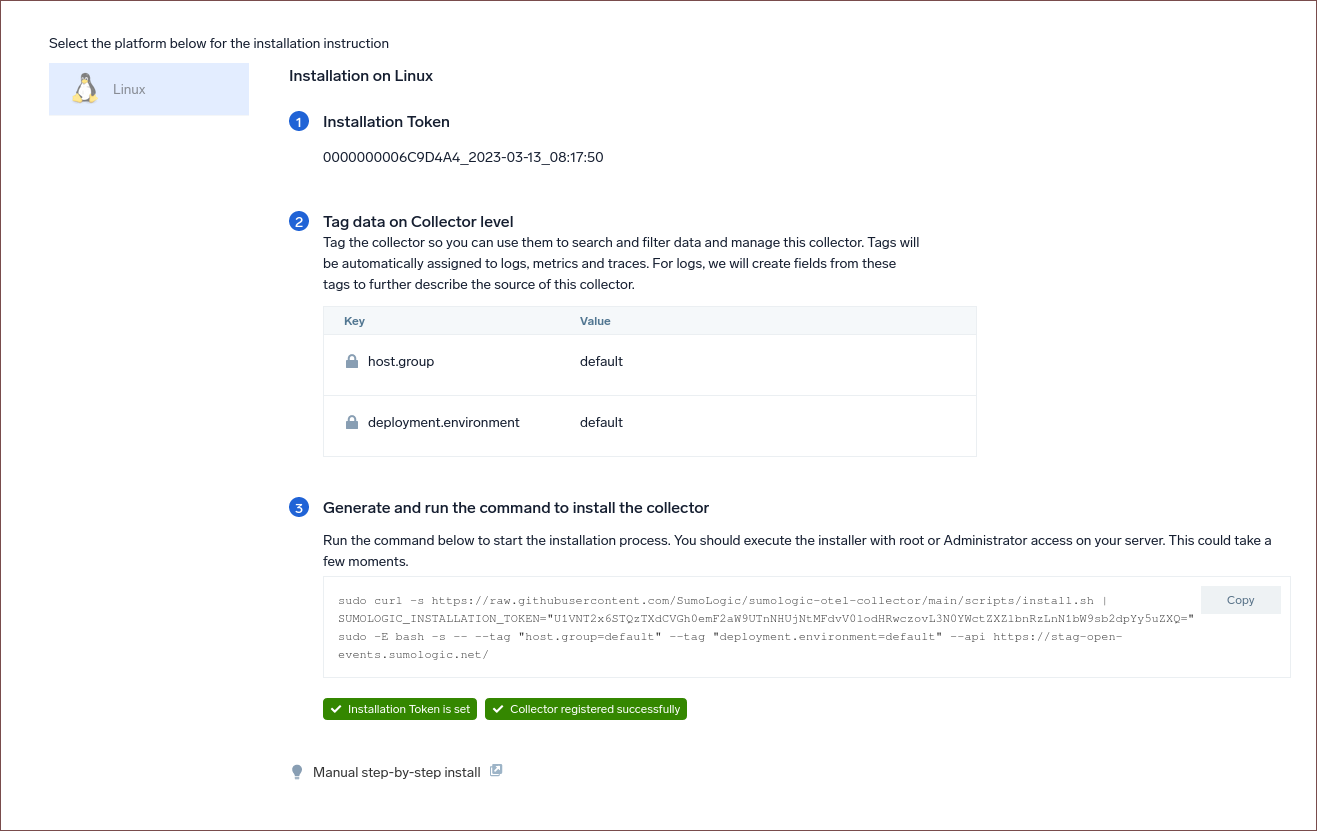Click the step 2 number badge
Image resolution: width=1317 pixels, height=831 pixels.
(299, 222)
